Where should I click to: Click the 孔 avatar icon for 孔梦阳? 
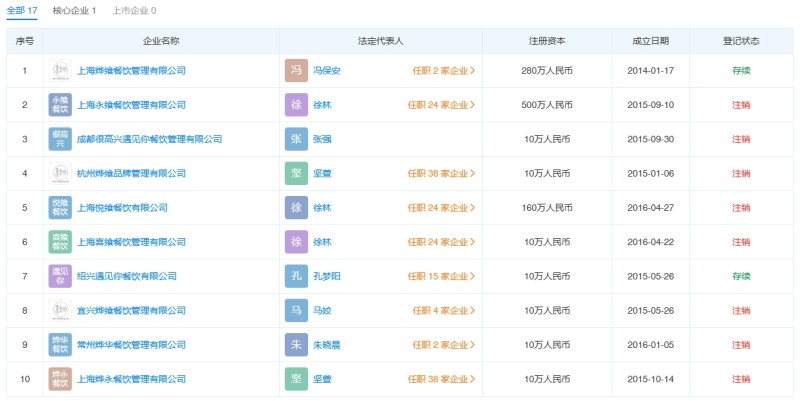[296, 276]
